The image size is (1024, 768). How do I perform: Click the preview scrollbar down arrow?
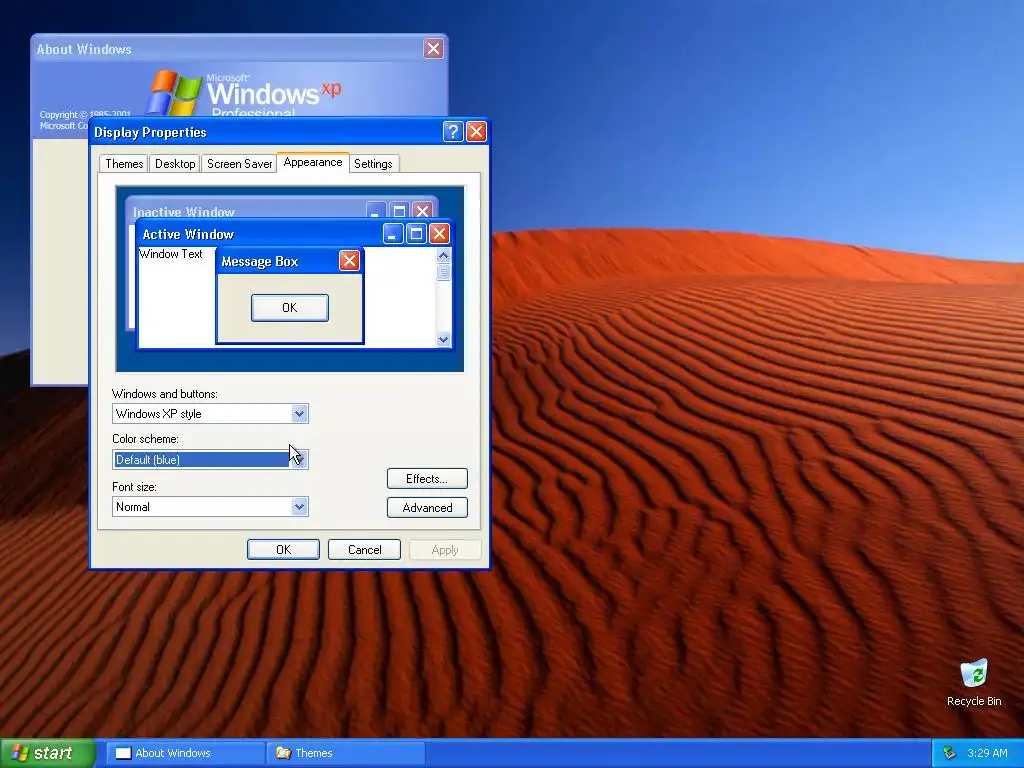pos(443,339)
